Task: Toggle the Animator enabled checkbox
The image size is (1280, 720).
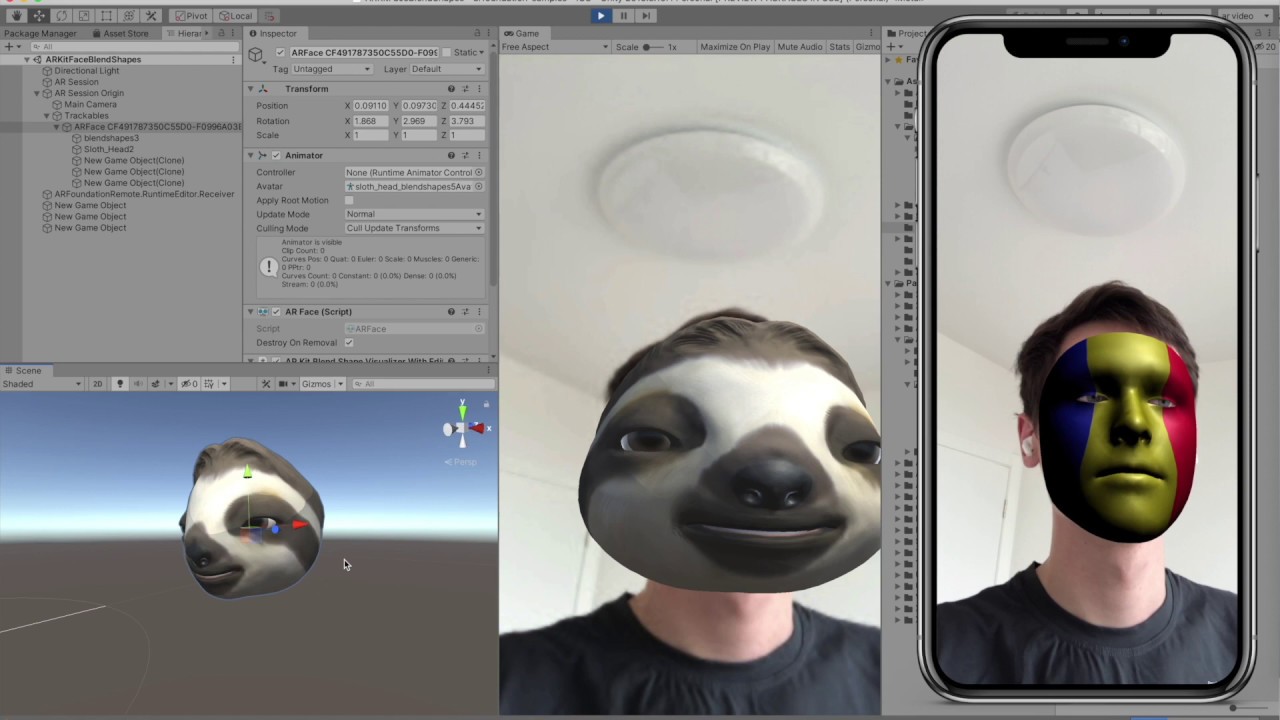Action: tap(277, 156)
